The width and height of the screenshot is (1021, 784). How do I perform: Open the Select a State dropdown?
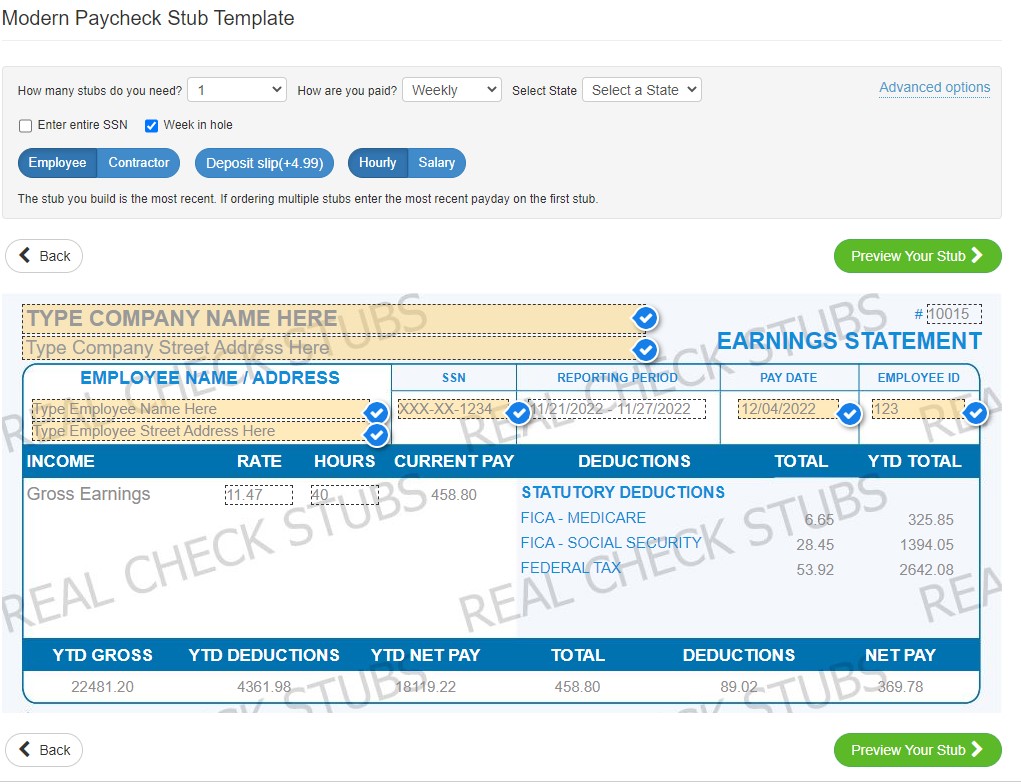point(642,90)
